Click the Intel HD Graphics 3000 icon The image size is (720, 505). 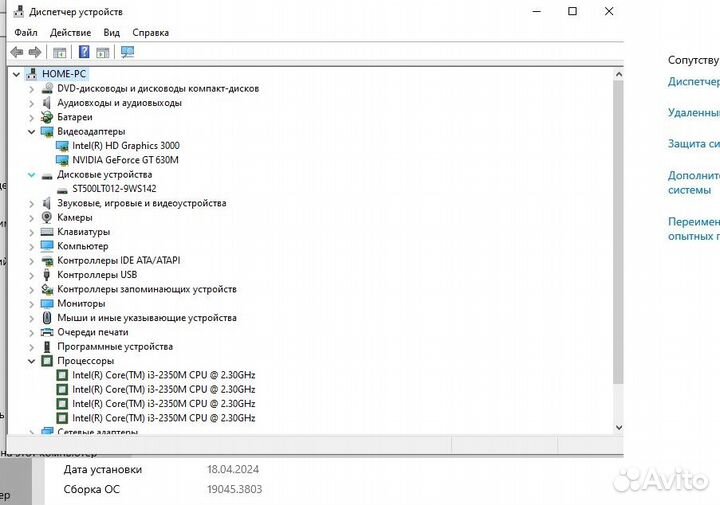pyautogui.click(x=62, y=146)
